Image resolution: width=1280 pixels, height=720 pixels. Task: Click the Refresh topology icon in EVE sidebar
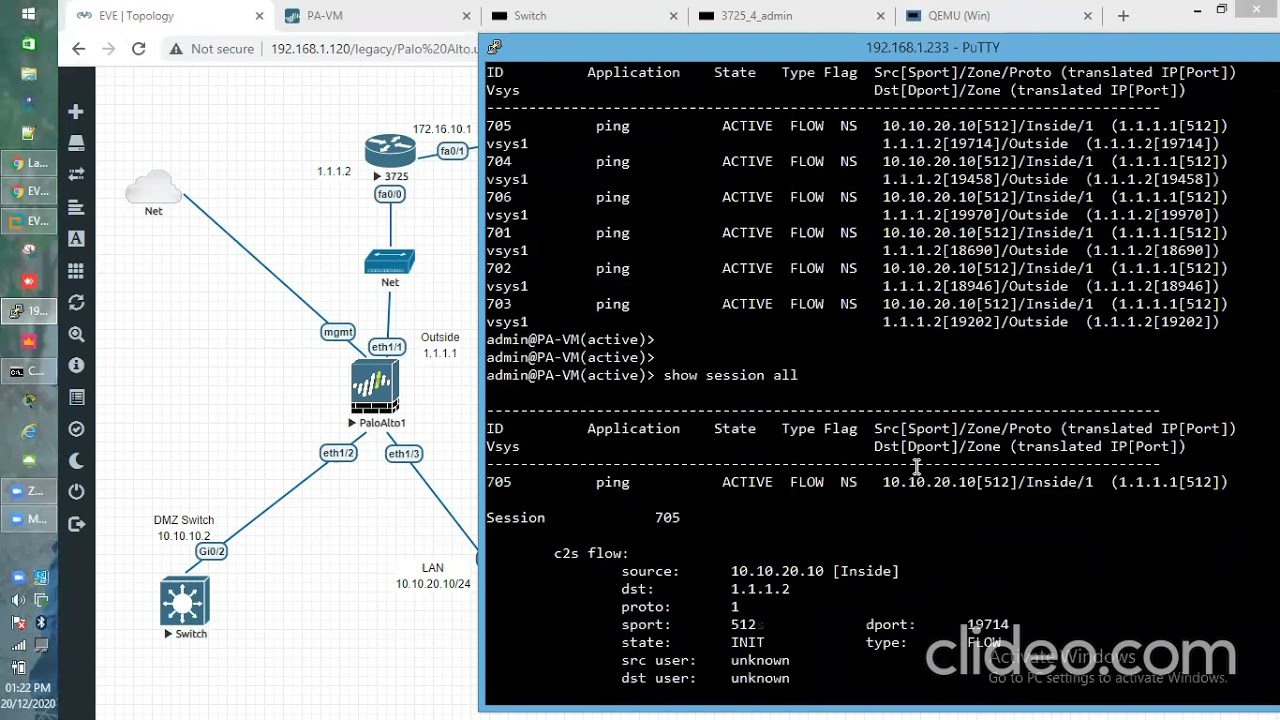[x=76, y=302]
